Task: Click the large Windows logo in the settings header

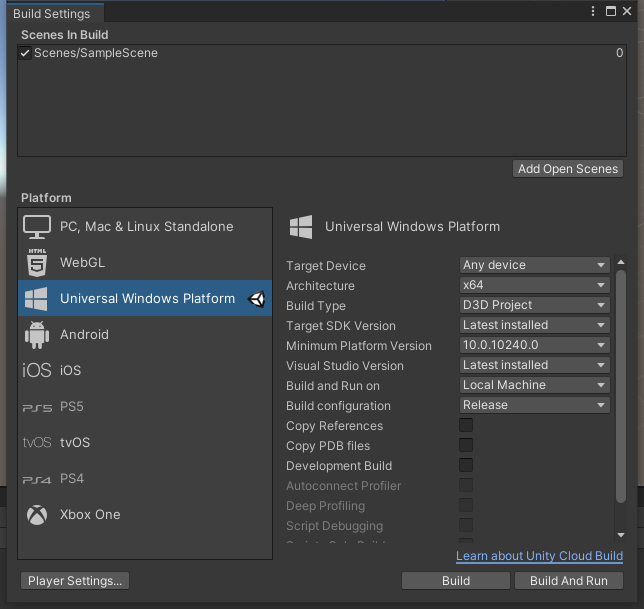Action: click(x=301, y=227)
